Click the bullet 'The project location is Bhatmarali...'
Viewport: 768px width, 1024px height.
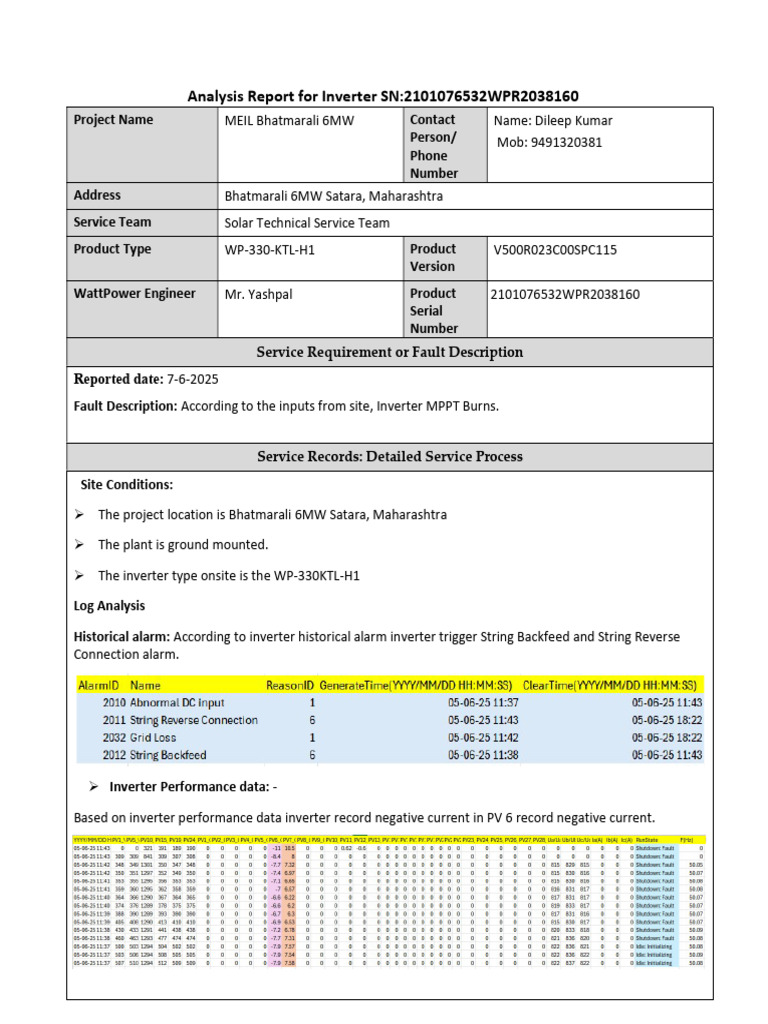tap(272, 515)
